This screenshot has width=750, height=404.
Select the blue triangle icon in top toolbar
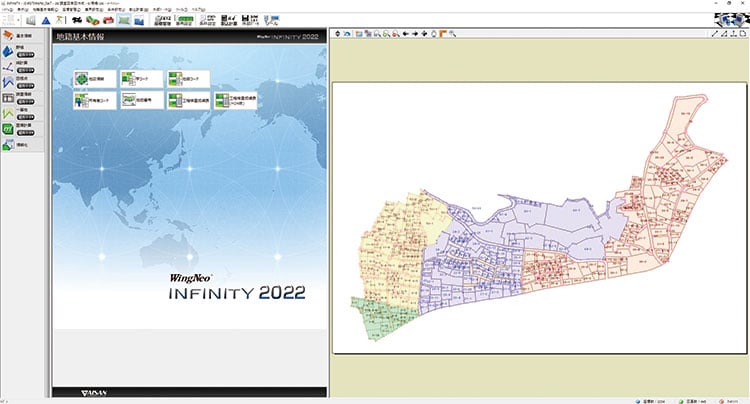46,21
